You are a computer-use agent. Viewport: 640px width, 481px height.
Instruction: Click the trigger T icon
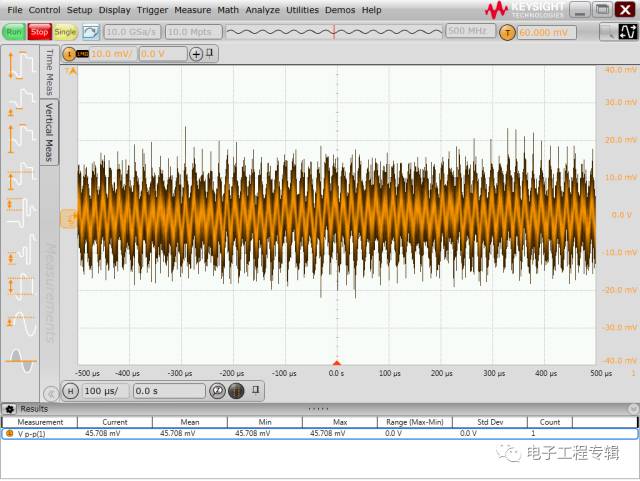pyautogui.click(x=507, y=32)
